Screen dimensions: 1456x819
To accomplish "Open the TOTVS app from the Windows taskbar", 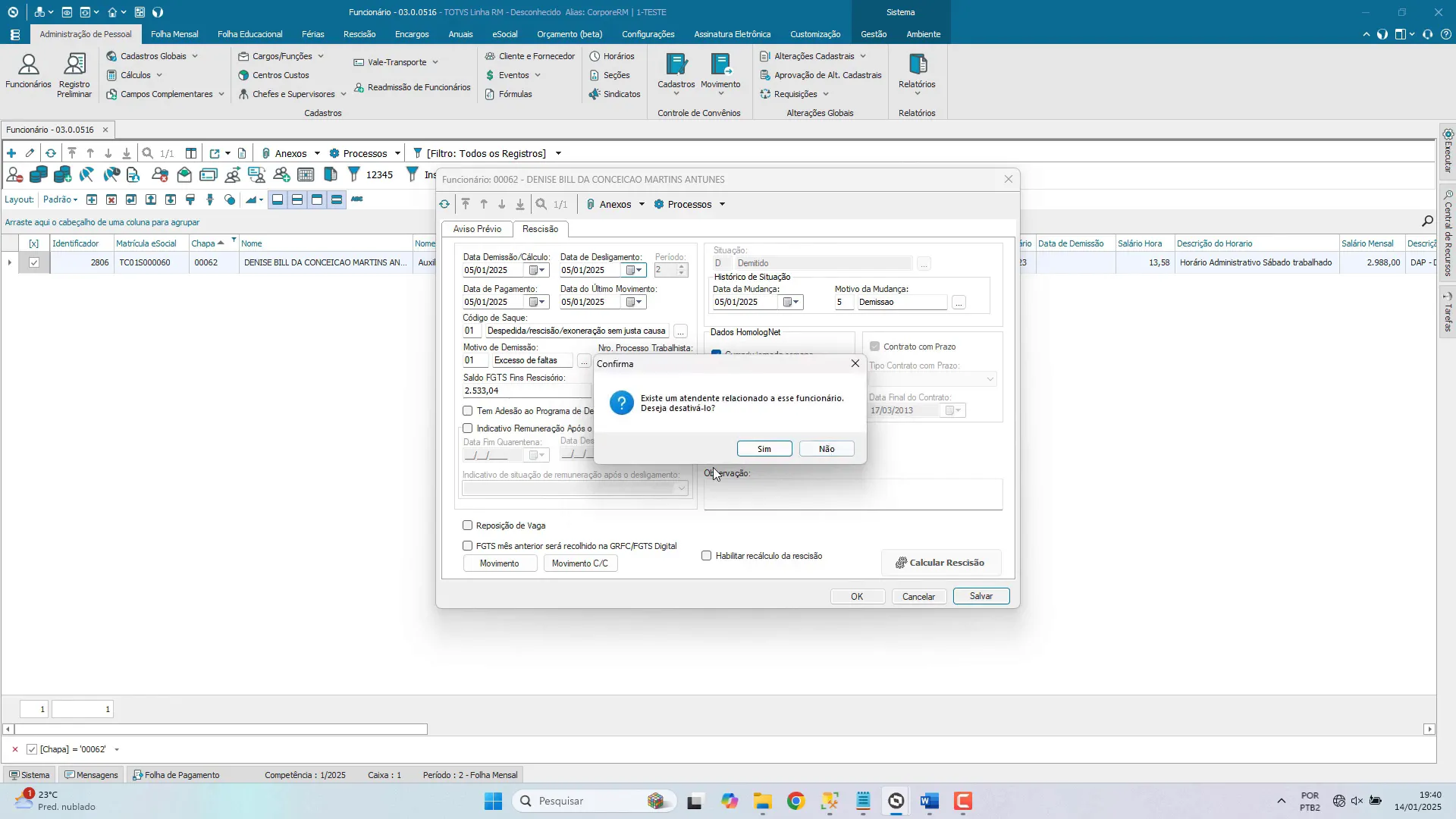I will [896, 802].
